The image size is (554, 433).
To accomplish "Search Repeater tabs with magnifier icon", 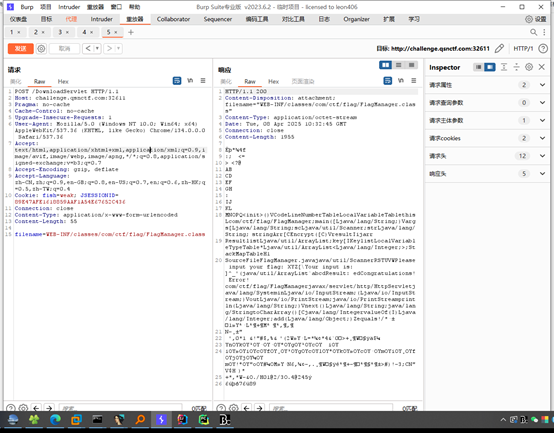I will point(534,32).
